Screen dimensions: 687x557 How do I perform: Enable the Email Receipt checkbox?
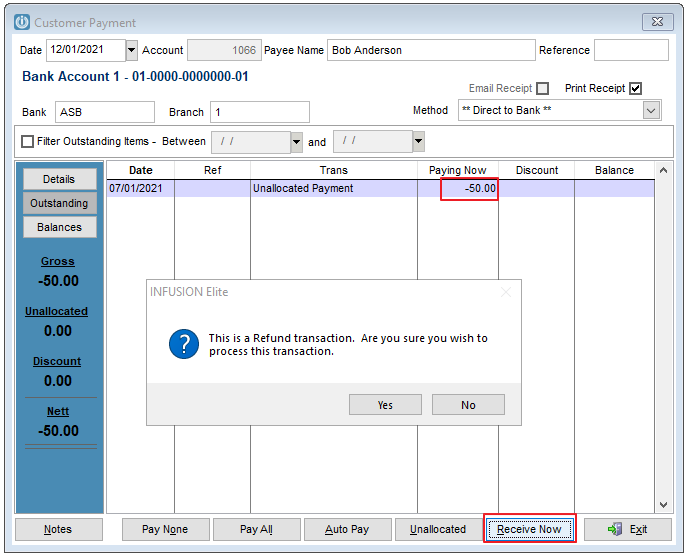[x=542, y=88]
